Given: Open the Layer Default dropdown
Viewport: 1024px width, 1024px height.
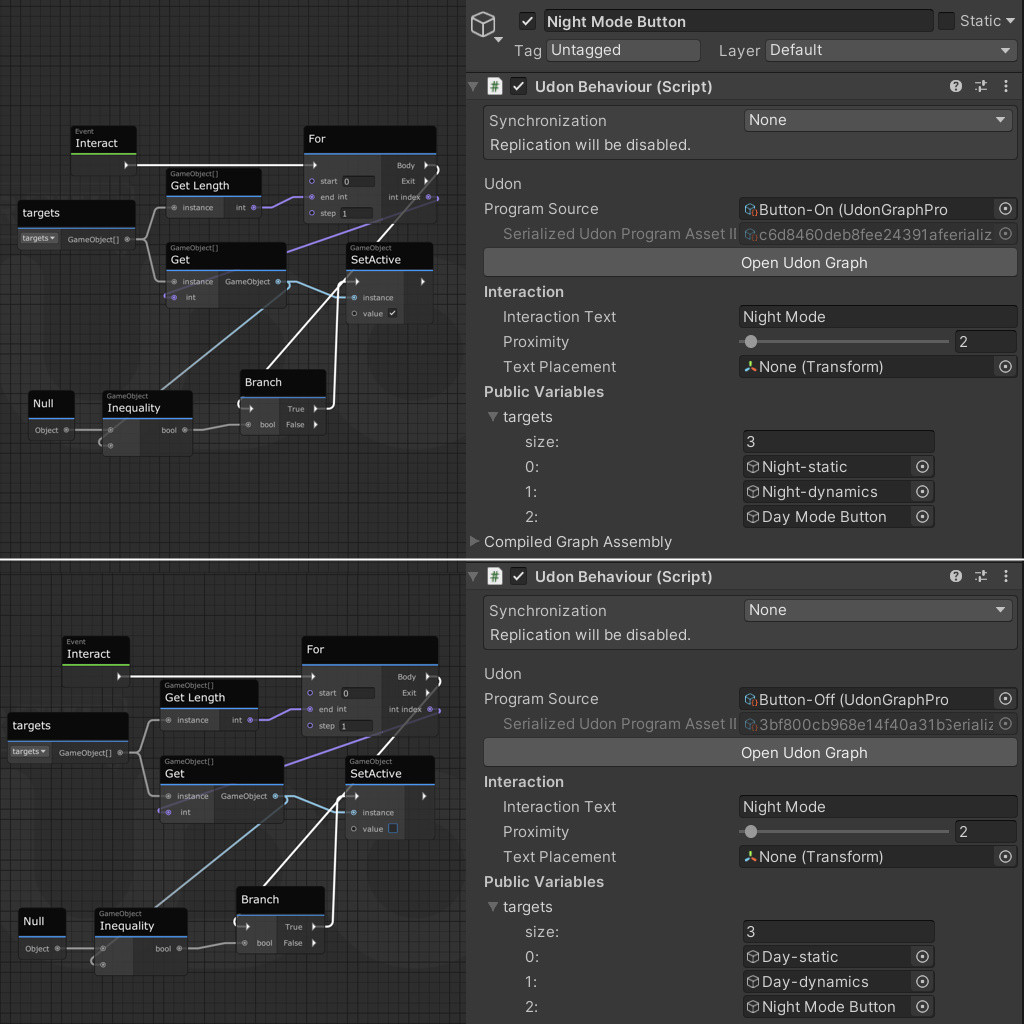Looking at the screenshot, I should (891, 50).
